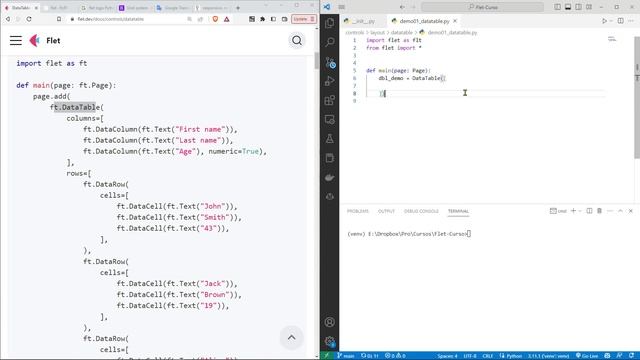Open the Flet docs hamburger menu

(16, 40)
